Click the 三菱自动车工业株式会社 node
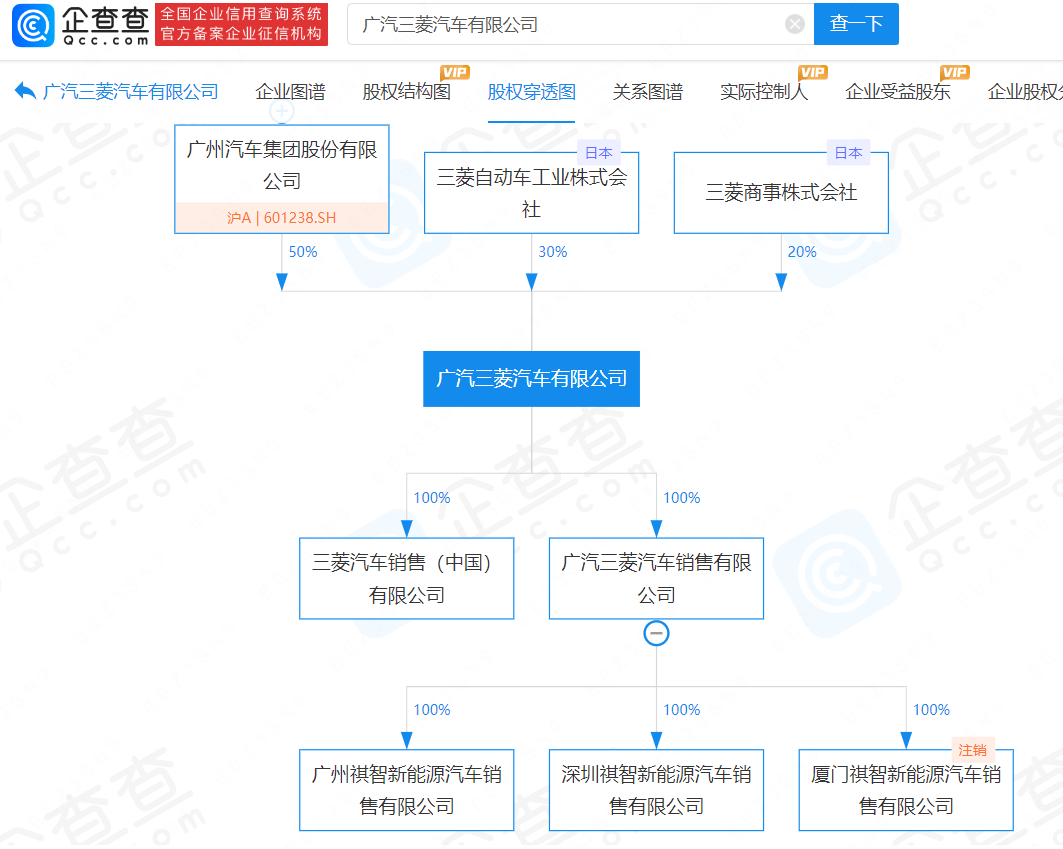This screenshot has width=1063, height=849. click(532, 193)
